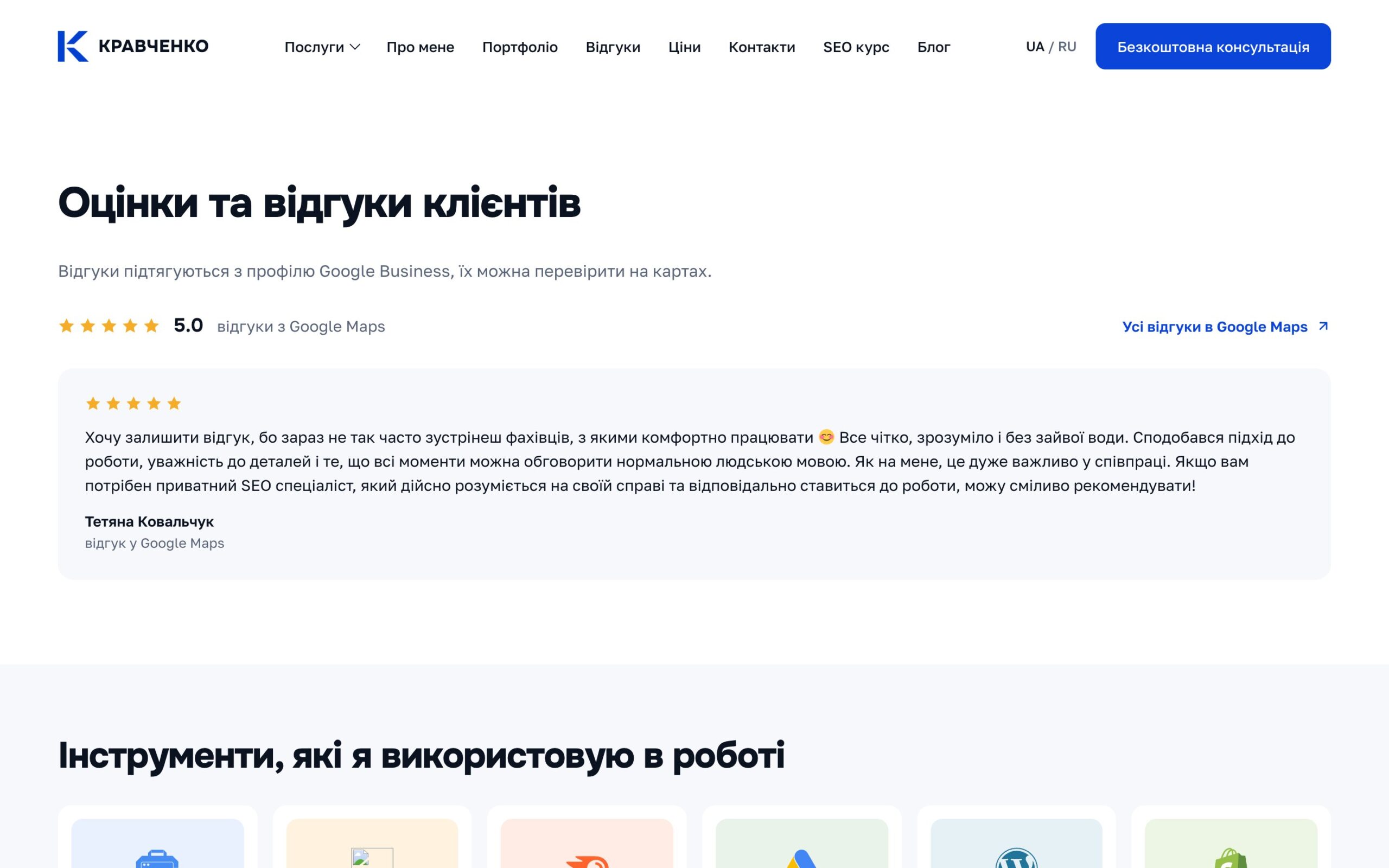Go to Про мене page

point(420,47)
